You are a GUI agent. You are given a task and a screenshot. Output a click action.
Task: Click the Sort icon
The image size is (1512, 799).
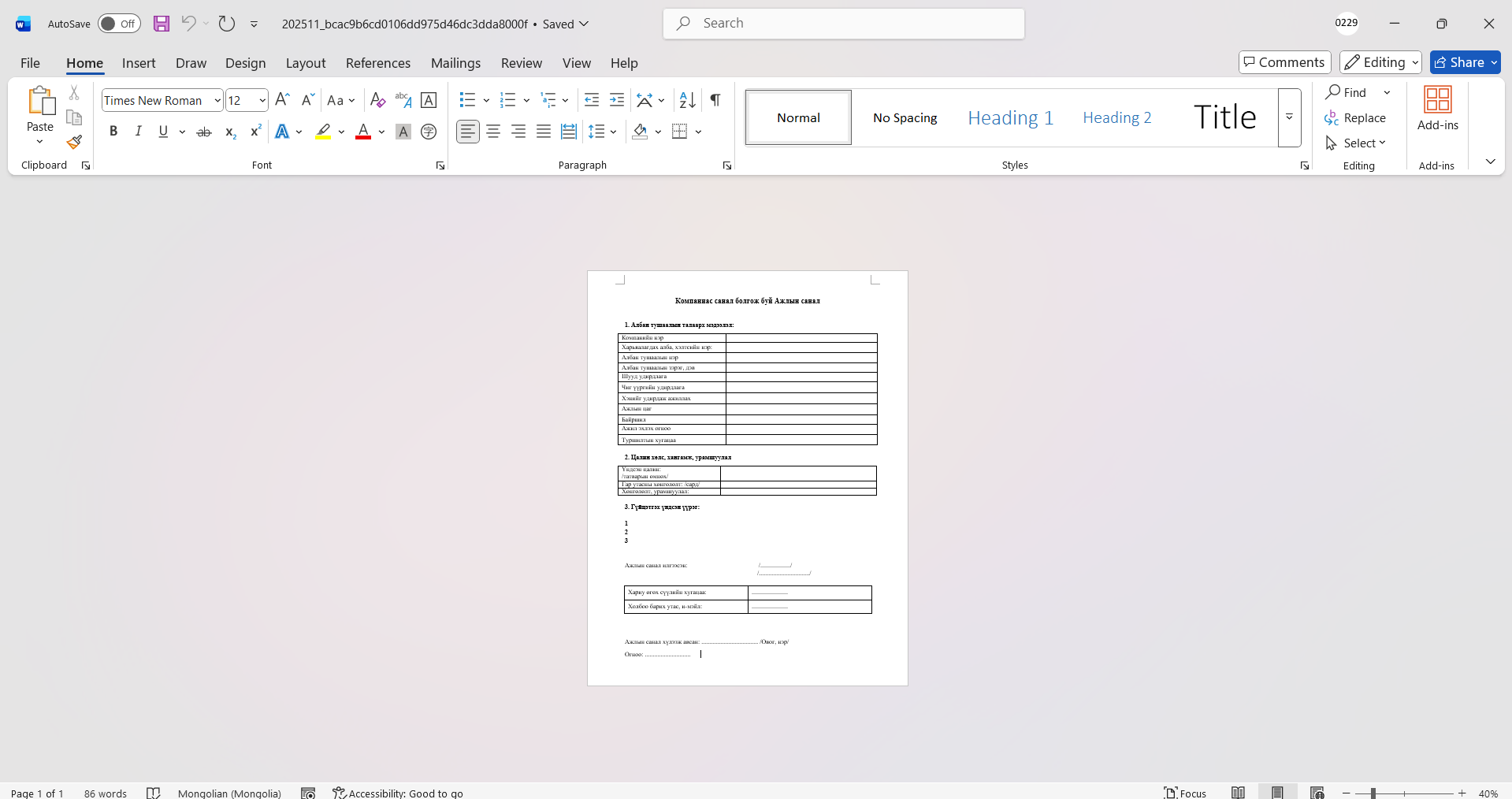(x=687, y=100)
